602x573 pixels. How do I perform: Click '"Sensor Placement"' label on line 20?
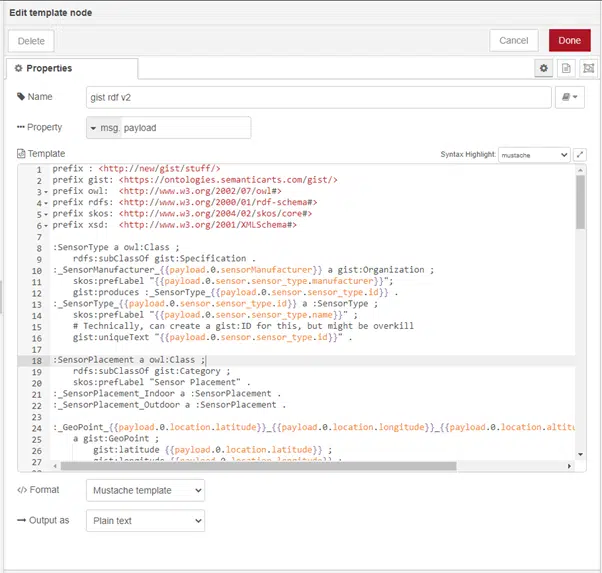[x=197, y=382]
